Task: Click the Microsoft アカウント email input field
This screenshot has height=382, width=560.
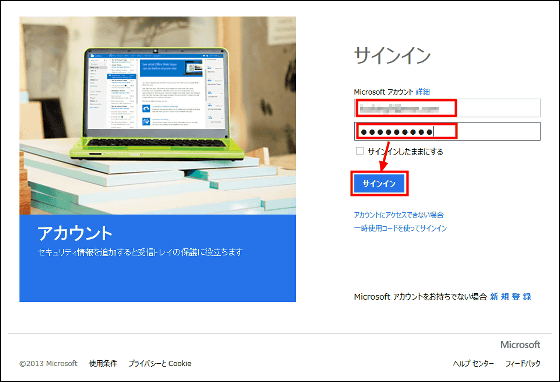Action: pos(447,108)
